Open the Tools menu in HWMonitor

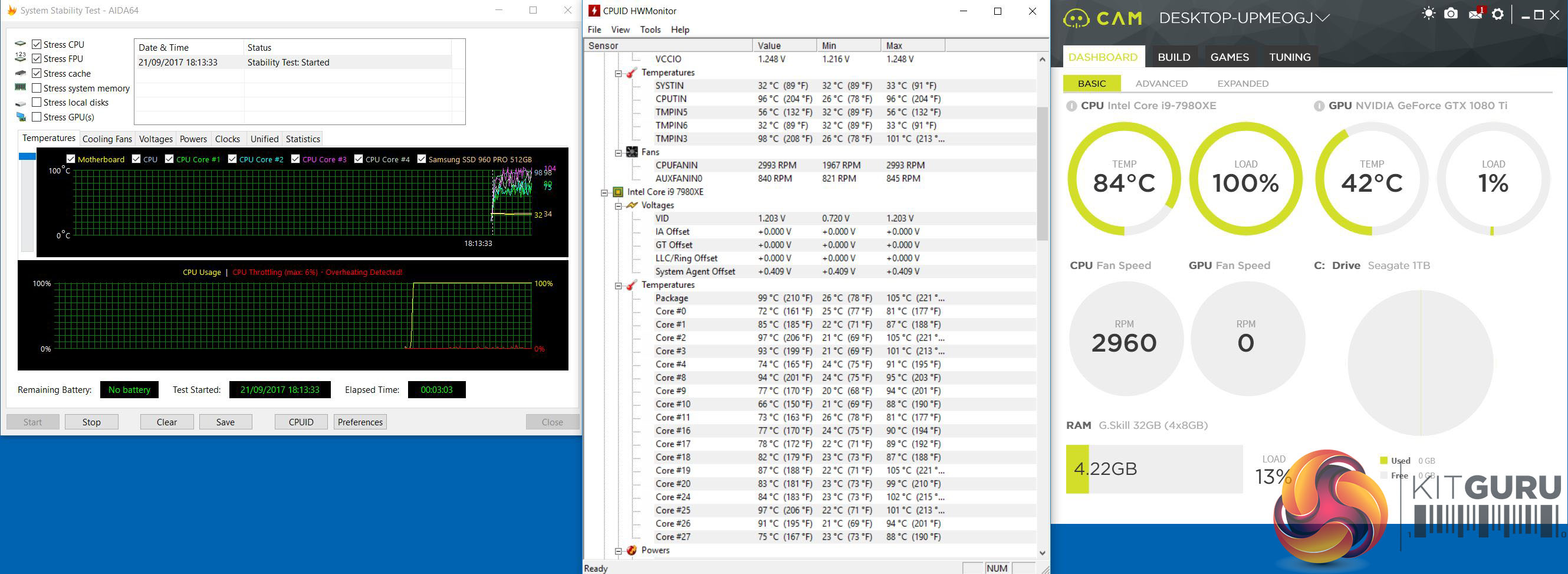pos(649,30)
